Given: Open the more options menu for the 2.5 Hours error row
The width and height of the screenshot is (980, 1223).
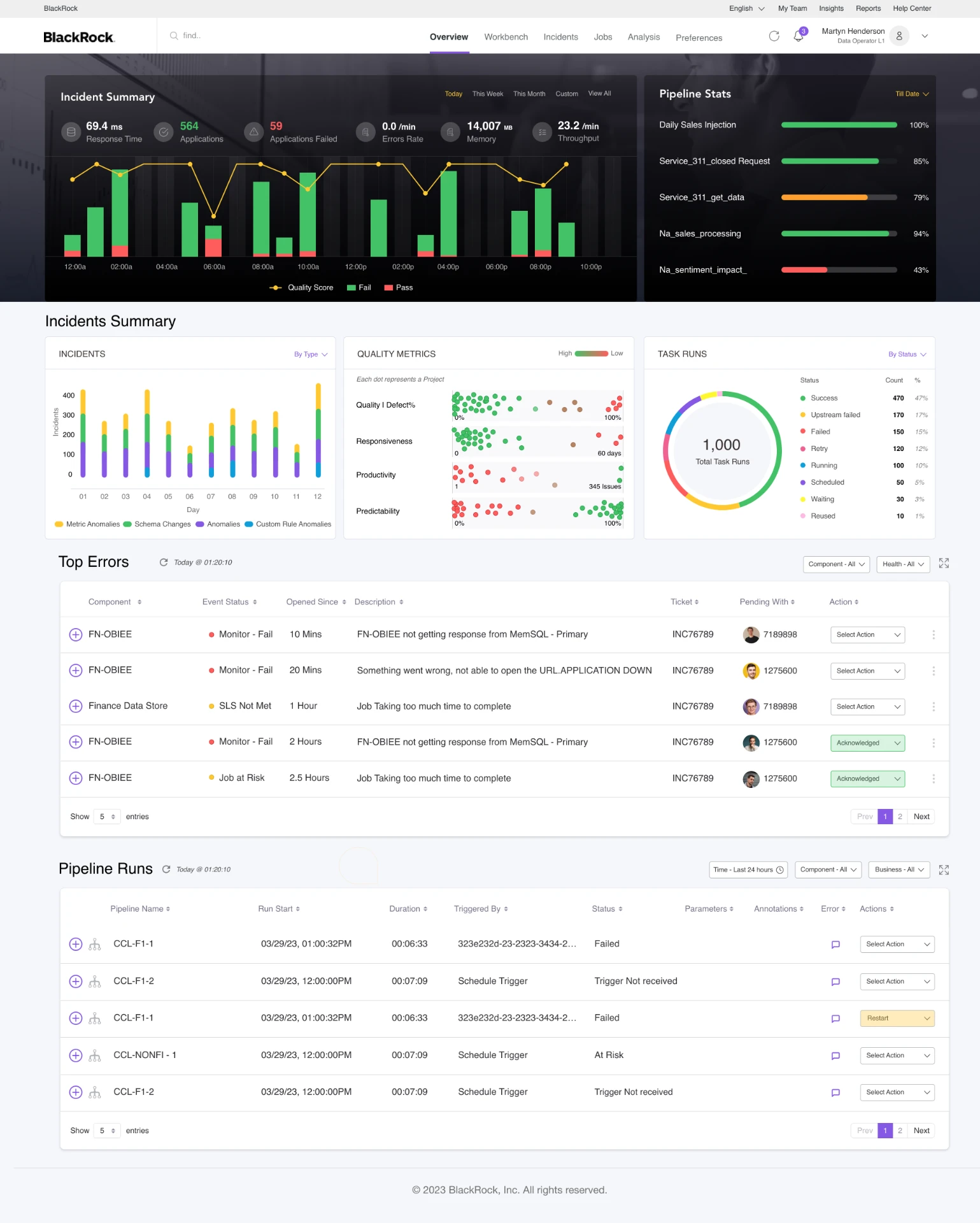Looking at the screenshot, I should (x=934, y=779).
